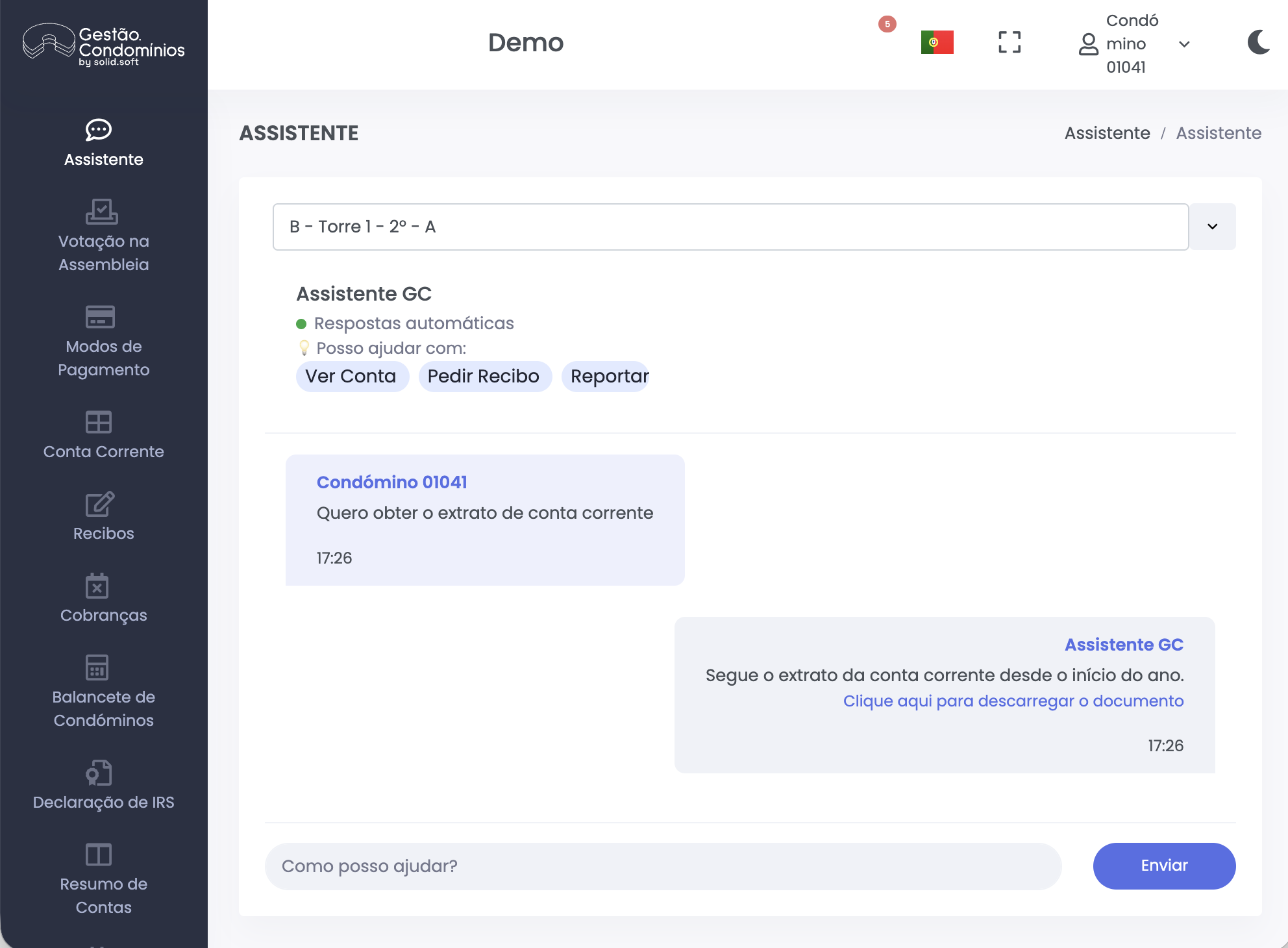Toggle dark mode with moon icon
Image resolution: width=1288 pixels, height=948 pixels.
point(1258,43)
